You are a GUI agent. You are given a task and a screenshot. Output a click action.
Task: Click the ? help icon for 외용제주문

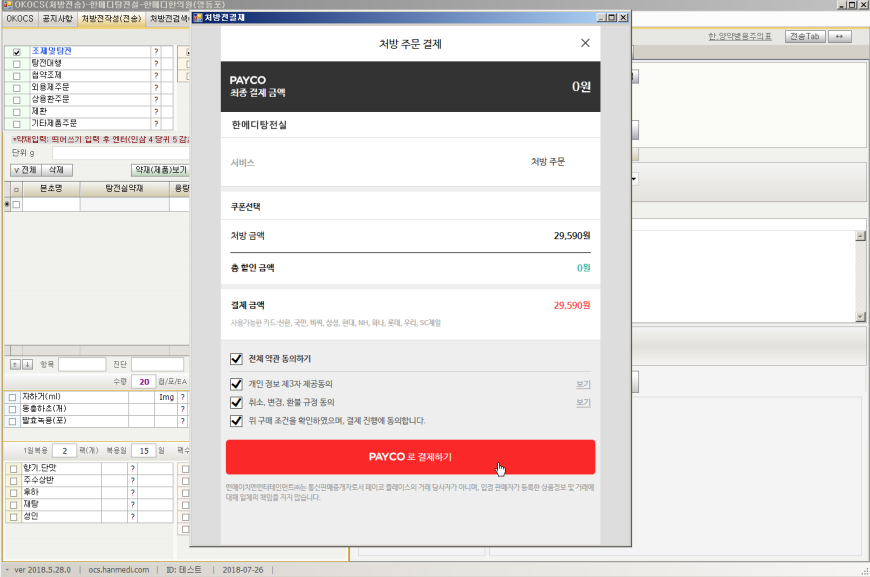(156, 88)
